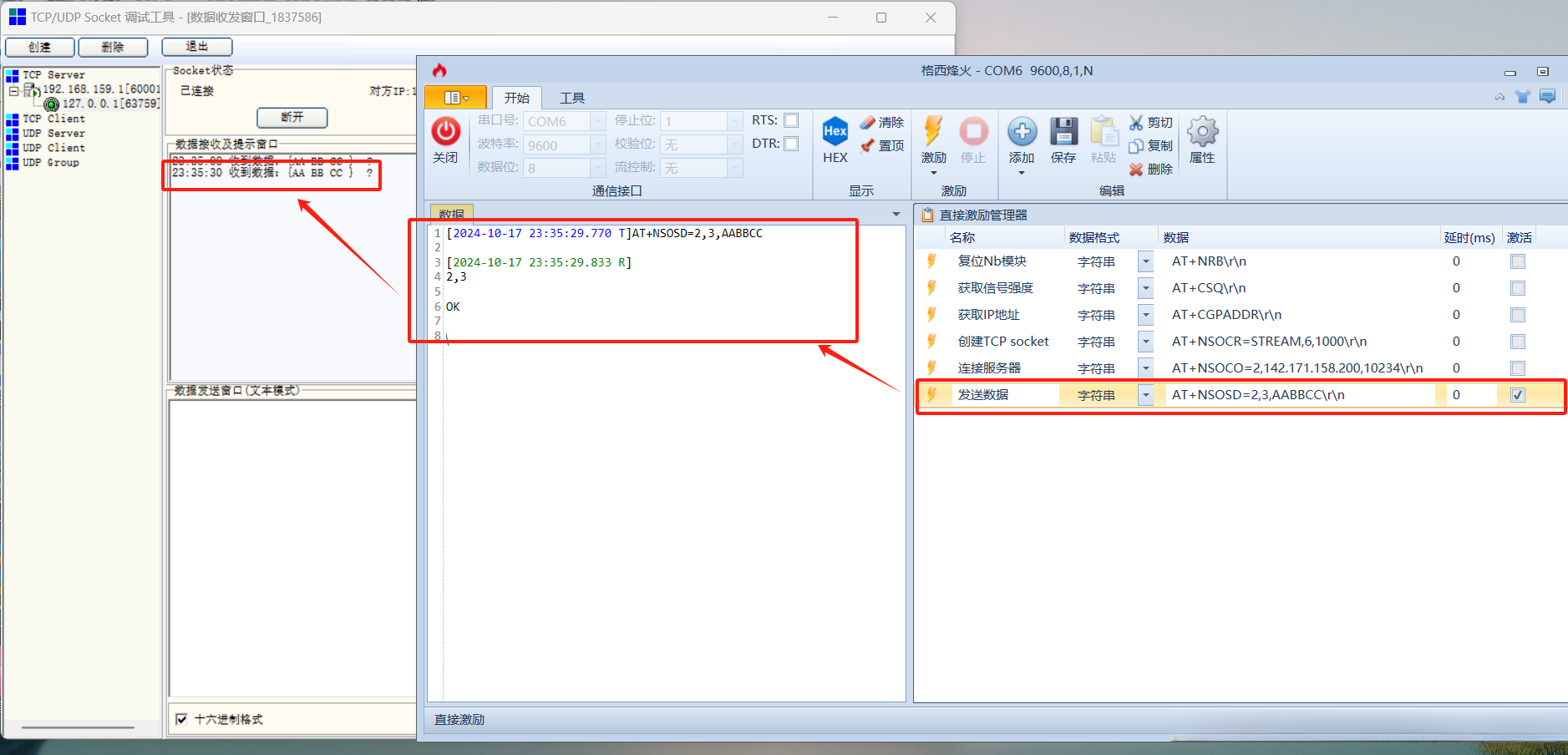Tick the 激活 checkbox for 获取IP地址
Screen dimensions: 1568x755
pyautogui.click(x=1518, y=315)
